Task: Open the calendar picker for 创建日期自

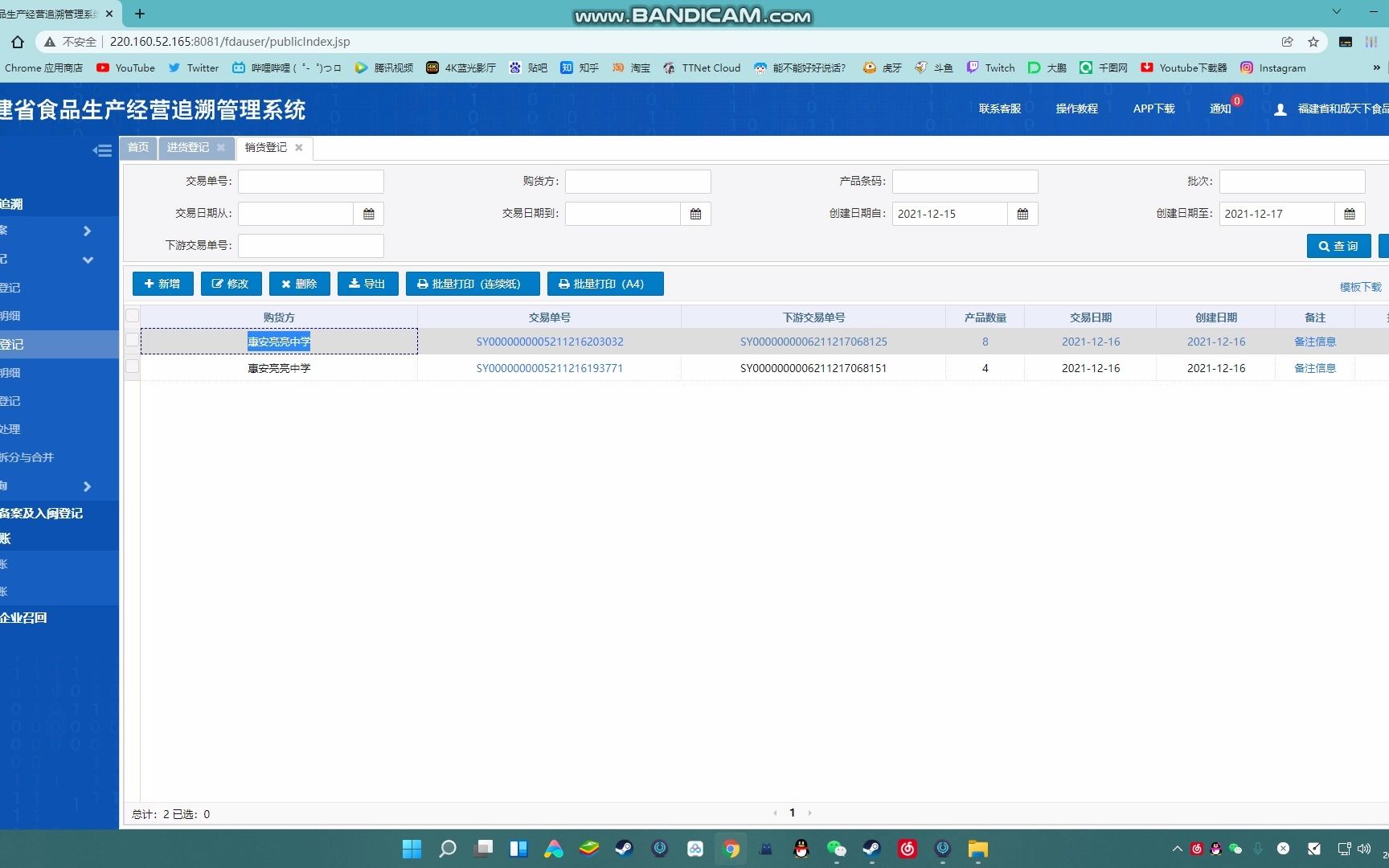Action: 1022,213
